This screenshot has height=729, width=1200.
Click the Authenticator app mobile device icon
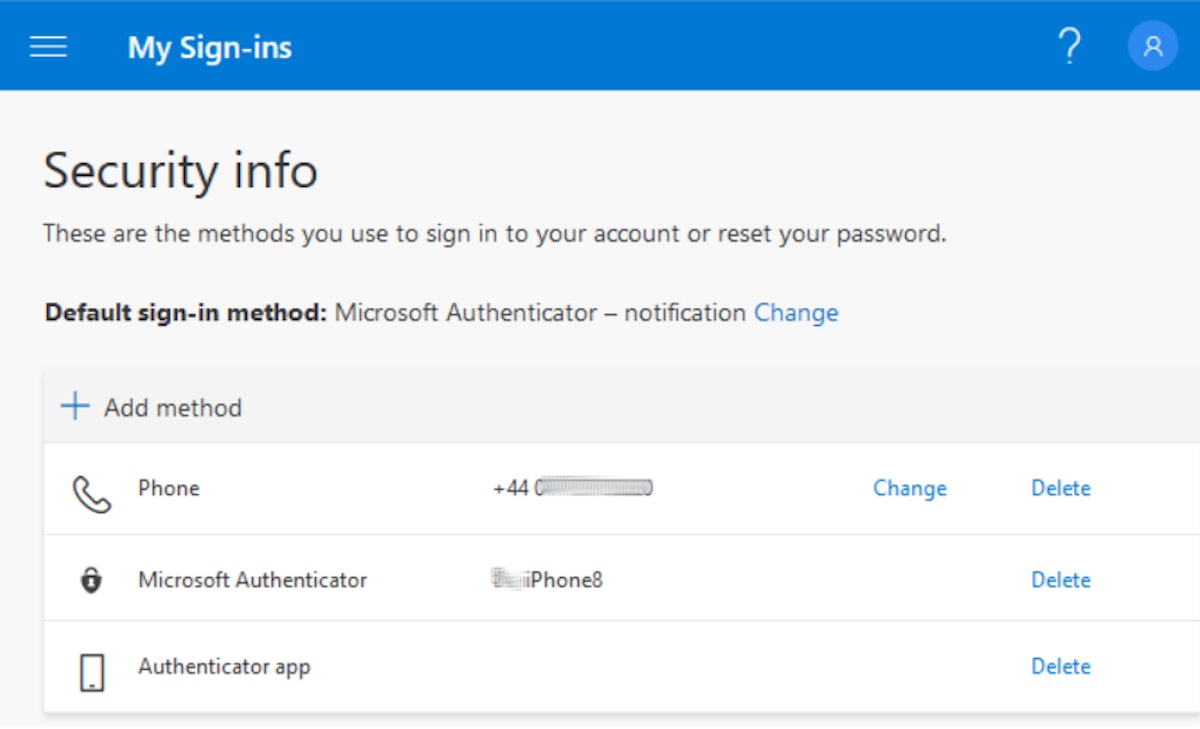(92, 672)
